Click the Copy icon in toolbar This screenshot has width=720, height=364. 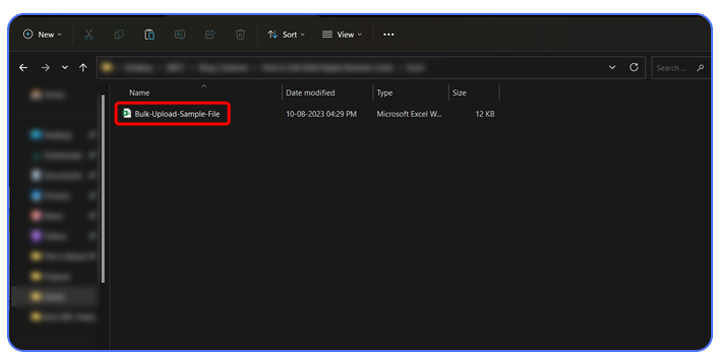[x=119, y=34]
